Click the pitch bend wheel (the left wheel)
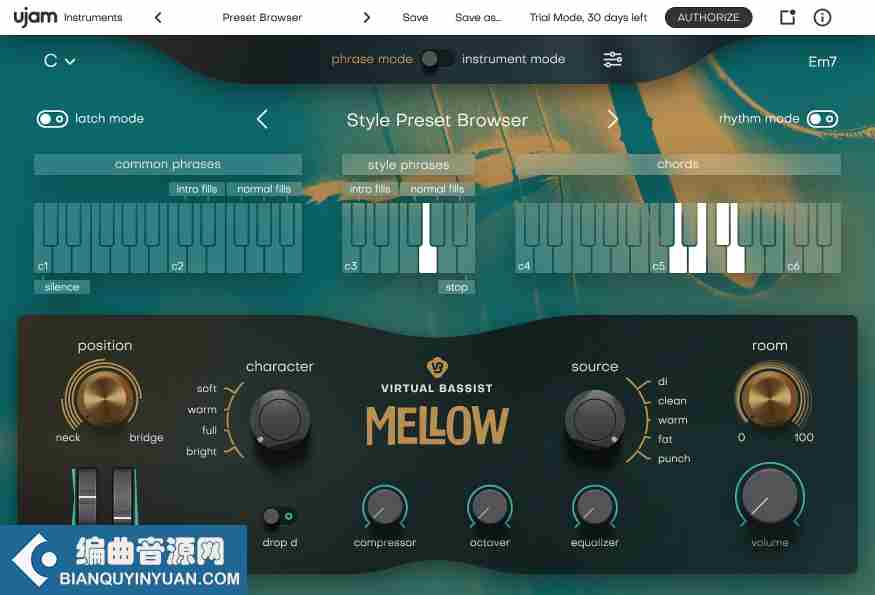The image size is (875, 595). pyautogui.click(x=87, y=496)
